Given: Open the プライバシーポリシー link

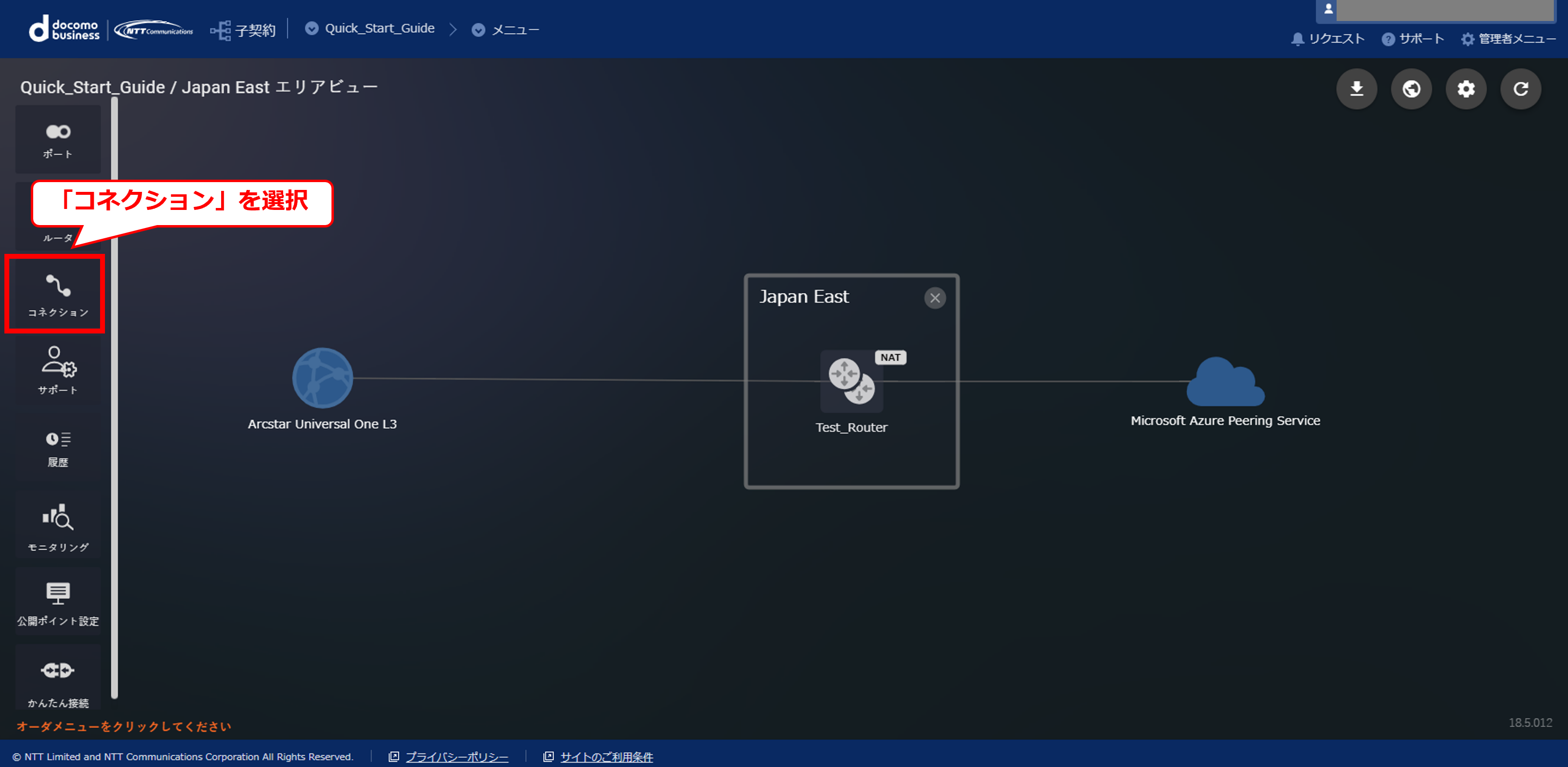Looking at the screenshot, I should point(456,757).
